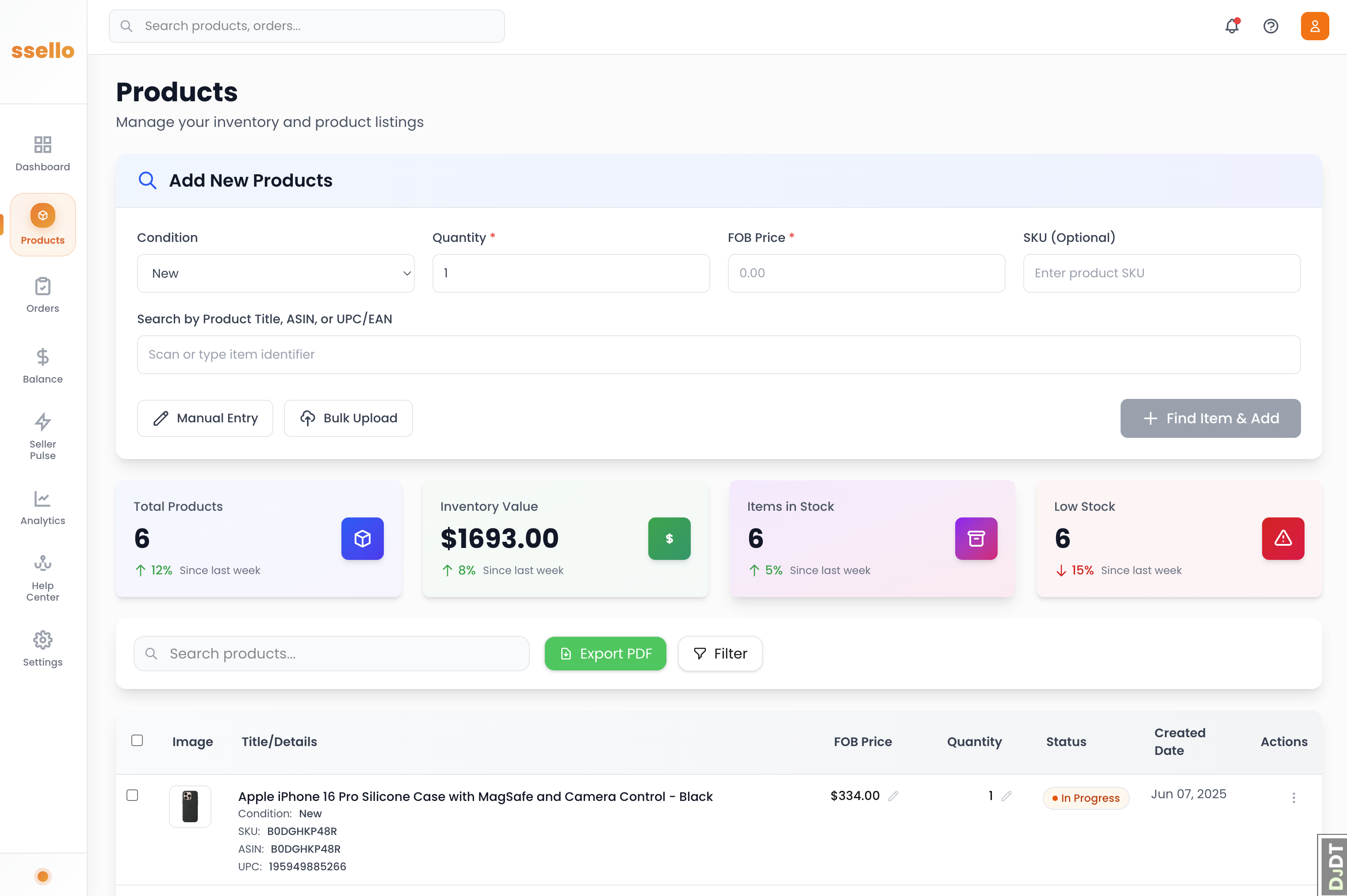Click the Bulk Upload button
The image size is (1347, 896).
click(348, 418)
